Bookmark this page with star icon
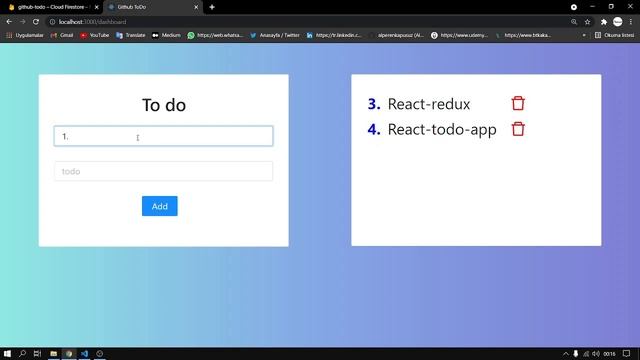This screenshot has width=640, height=360. coord(587,22)
